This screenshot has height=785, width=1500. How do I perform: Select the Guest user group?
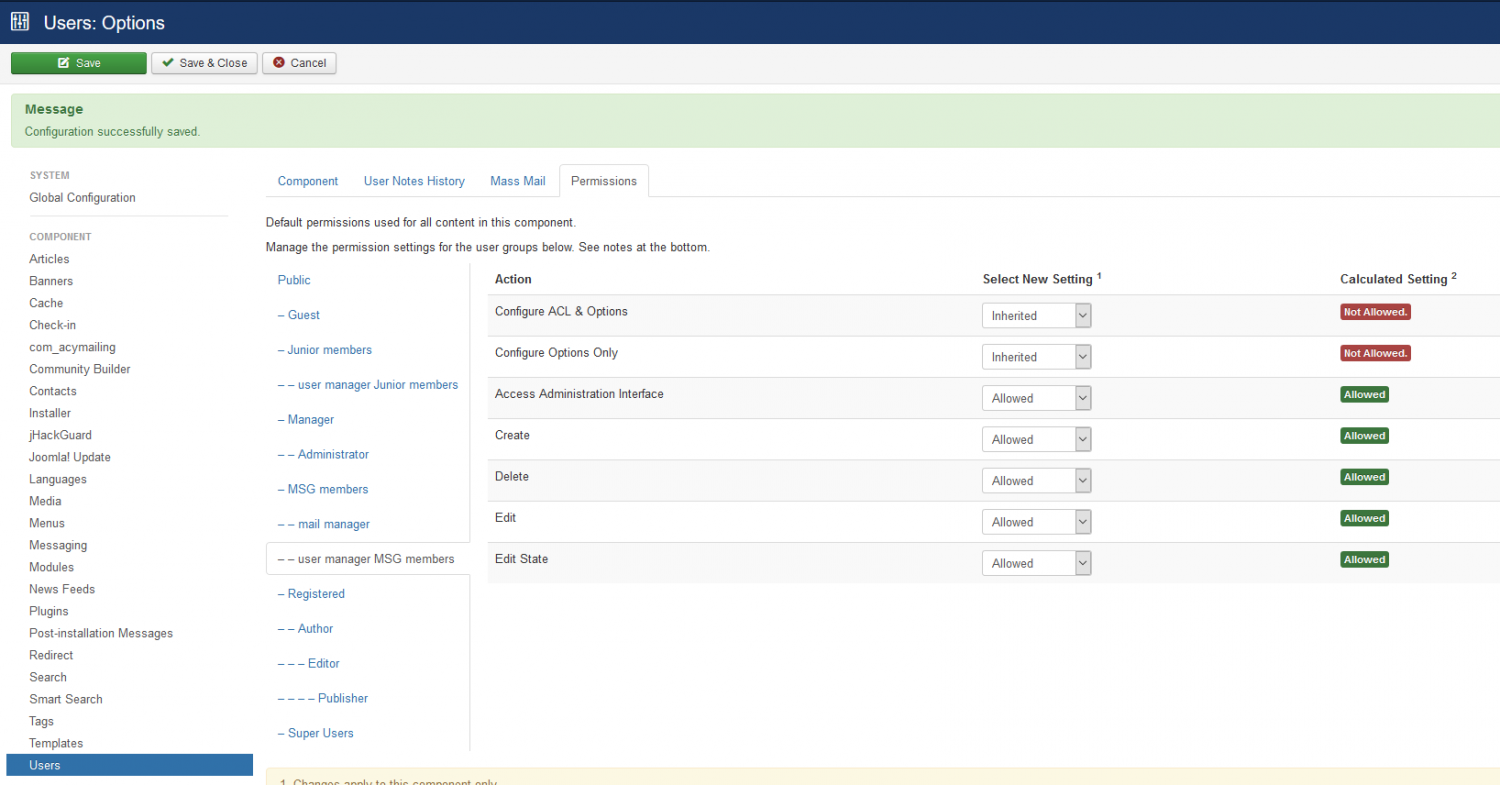point(299,315)
